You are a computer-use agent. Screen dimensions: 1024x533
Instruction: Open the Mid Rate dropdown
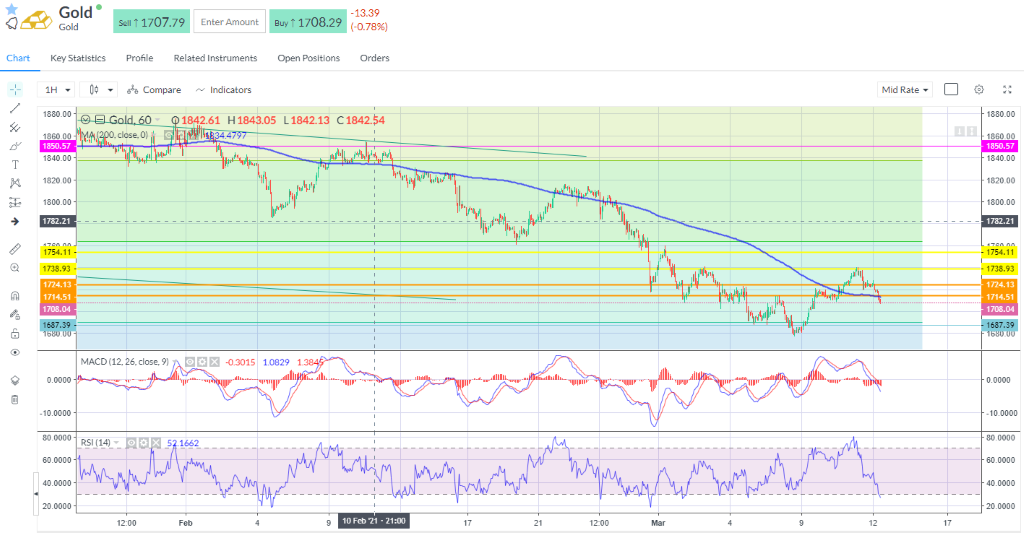[904, 90]
